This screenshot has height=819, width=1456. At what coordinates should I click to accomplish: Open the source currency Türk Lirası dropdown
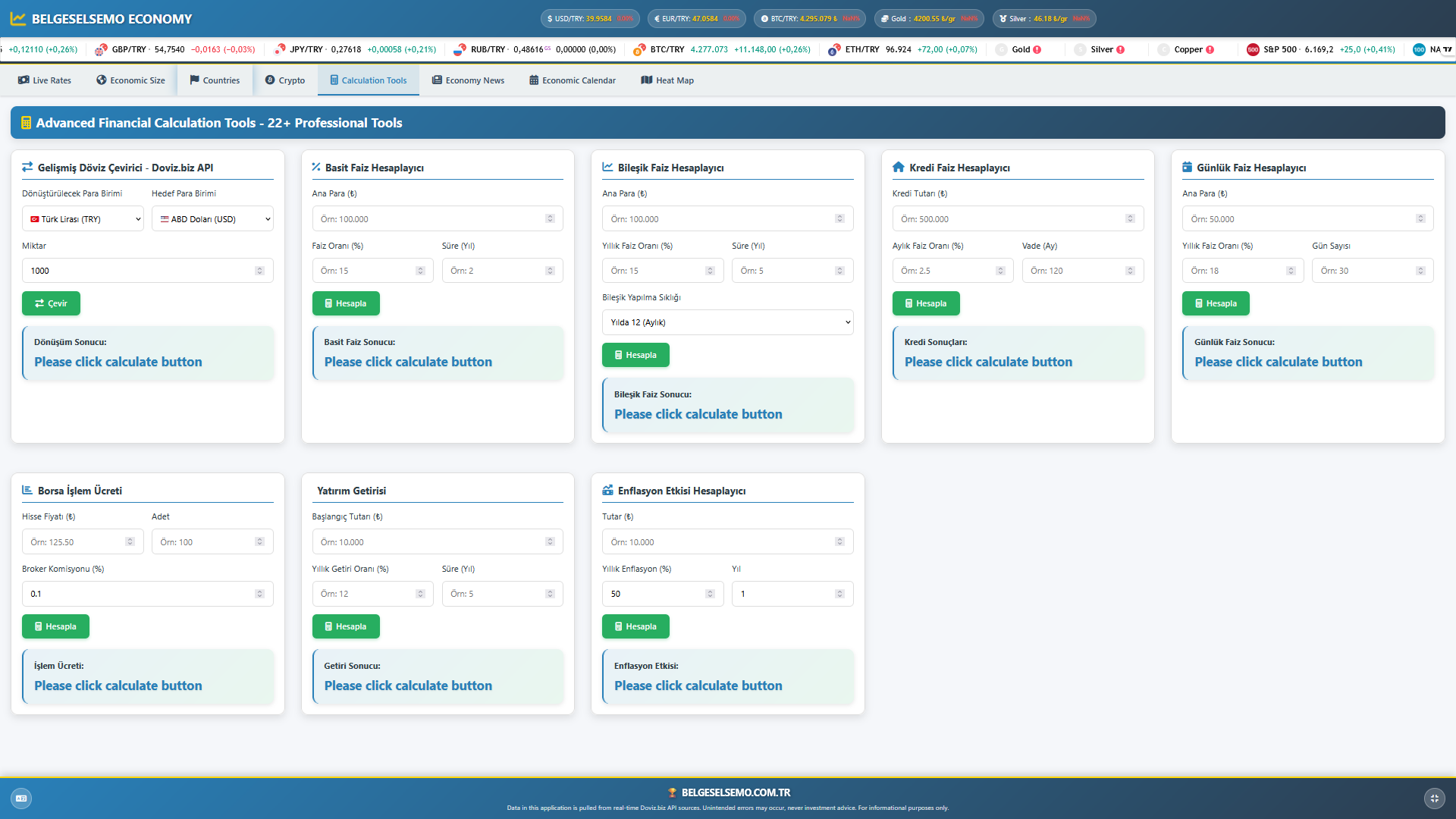click(x=83, y=219)
